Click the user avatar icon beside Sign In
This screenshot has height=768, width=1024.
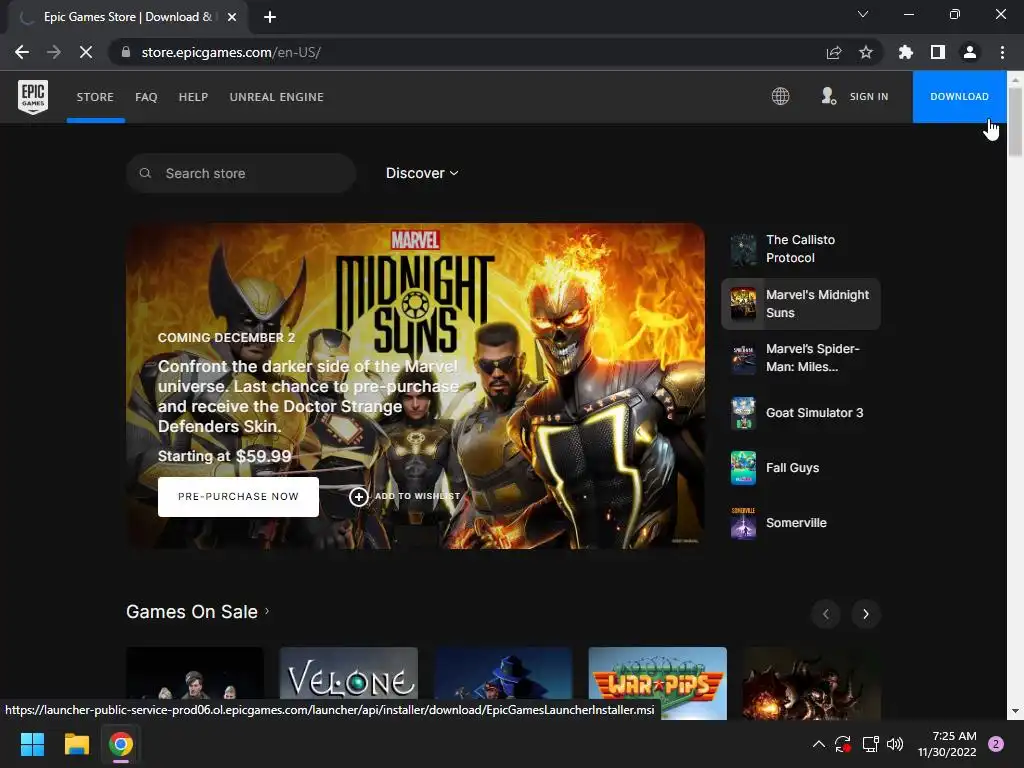(x=828, y=97)
